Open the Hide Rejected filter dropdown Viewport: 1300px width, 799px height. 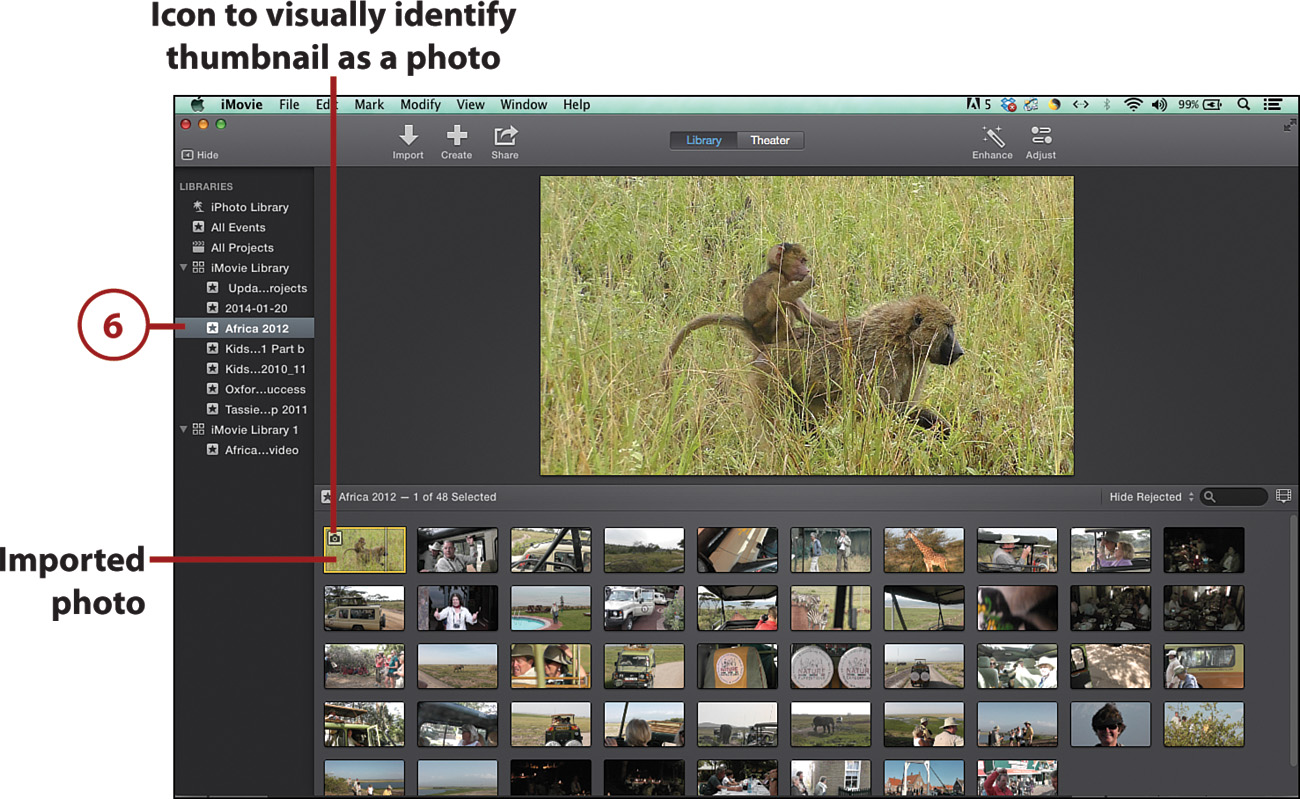coord(1152,497)
